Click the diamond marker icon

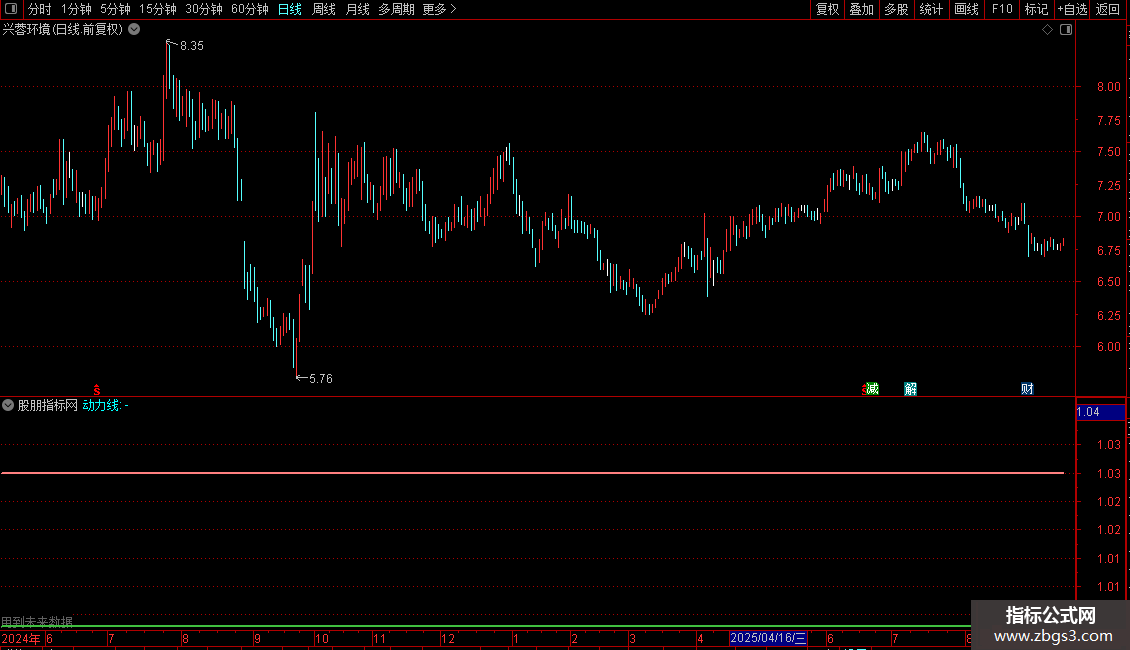(1047, 30)
